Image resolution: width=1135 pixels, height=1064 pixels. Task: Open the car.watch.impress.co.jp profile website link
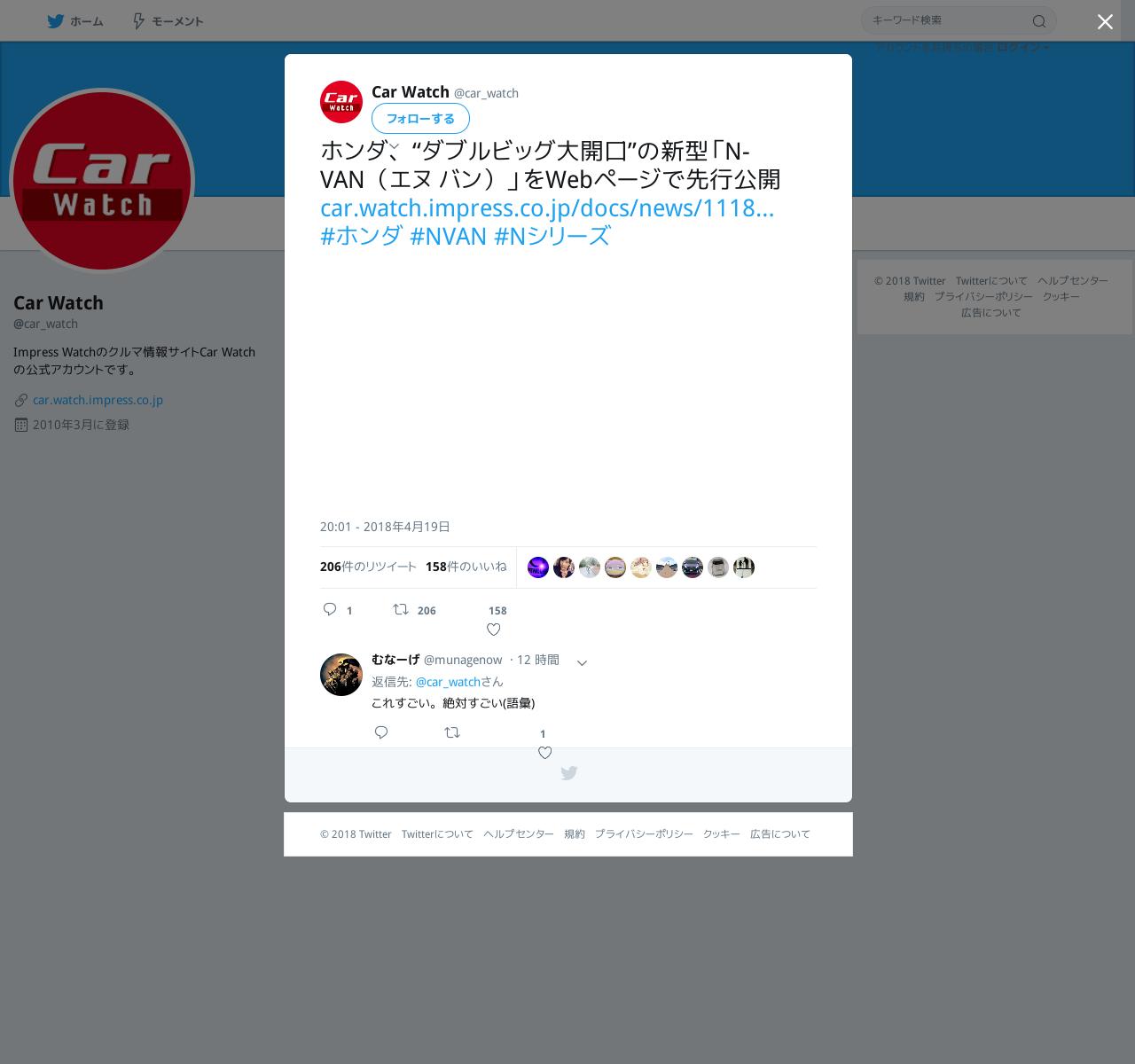[98, 400]
